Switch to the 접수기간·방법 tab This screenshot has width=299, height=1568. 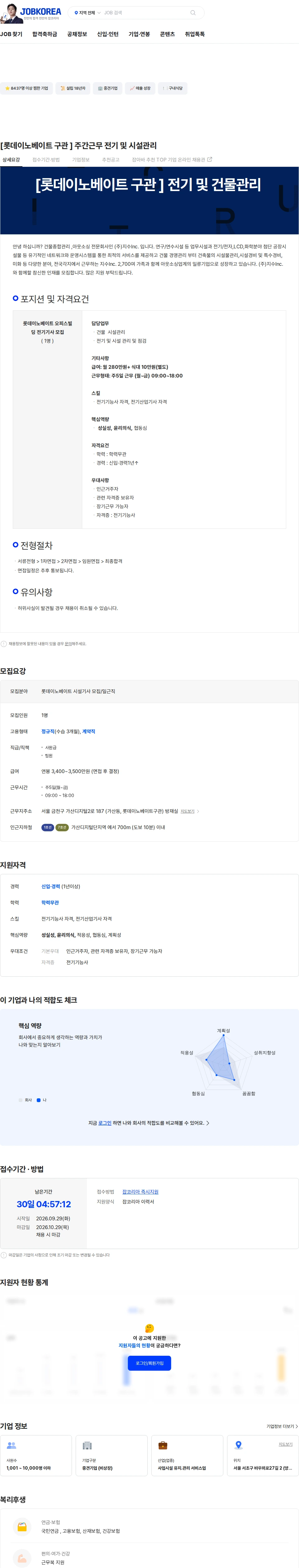click(x=46, y=159)
